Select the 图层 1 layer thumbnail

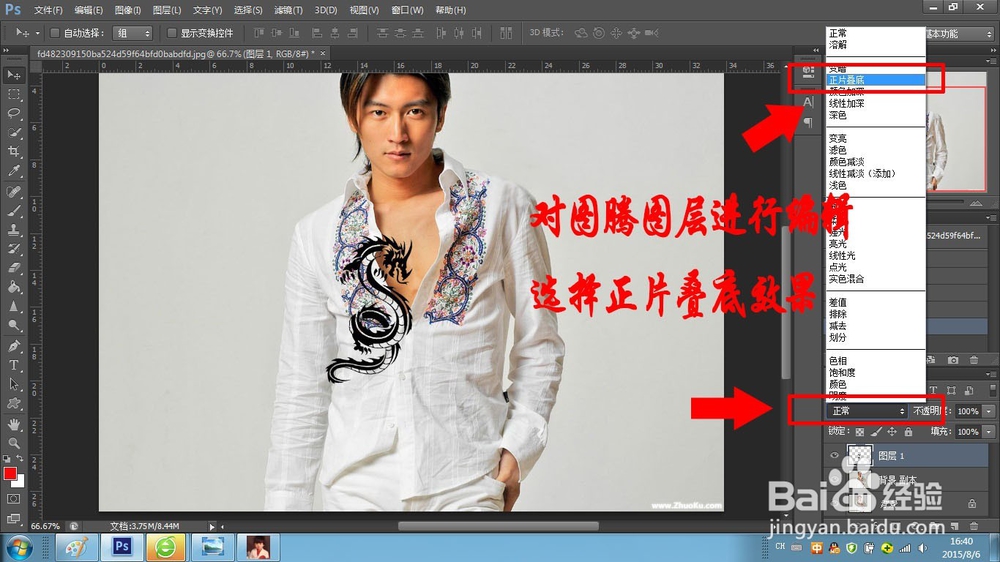(x=860, y=455)
